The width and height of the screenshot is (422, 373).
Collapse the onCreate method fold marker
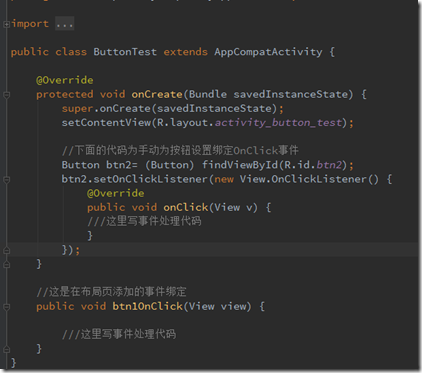click(x=6, y=95)
